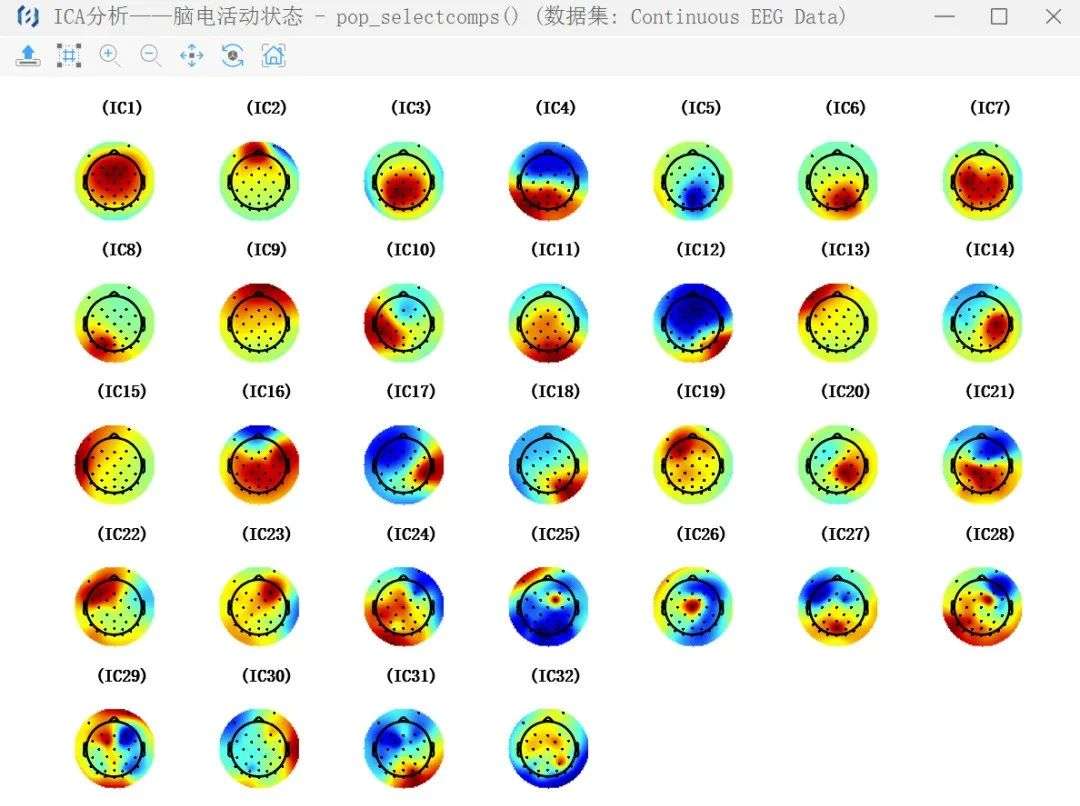Select the IC21 component topography
This screenshot has height=806, width=1080.
click(982, 465)
